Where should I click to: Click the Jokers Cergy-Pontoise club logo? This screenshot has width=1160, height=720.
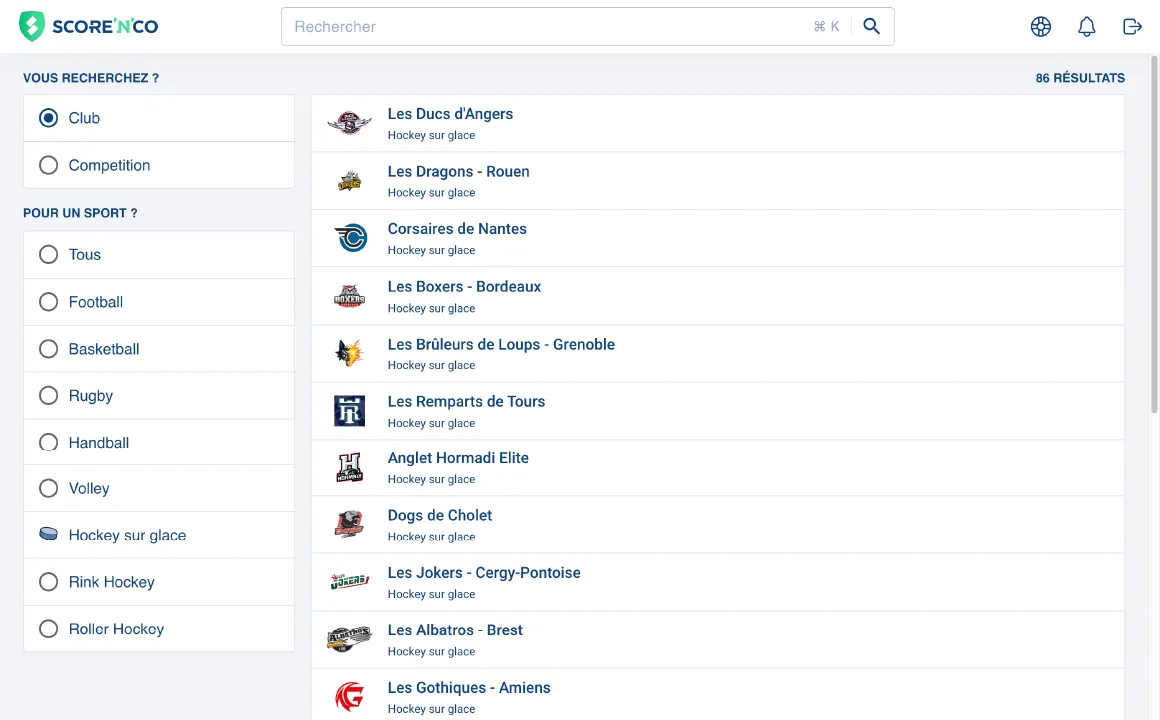coord(349,582)
